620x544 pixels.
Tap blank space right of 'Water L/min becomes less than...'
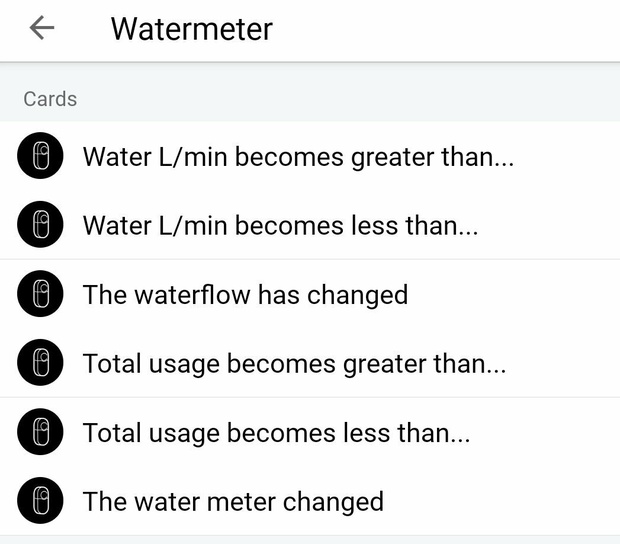[x=550, y=225]
